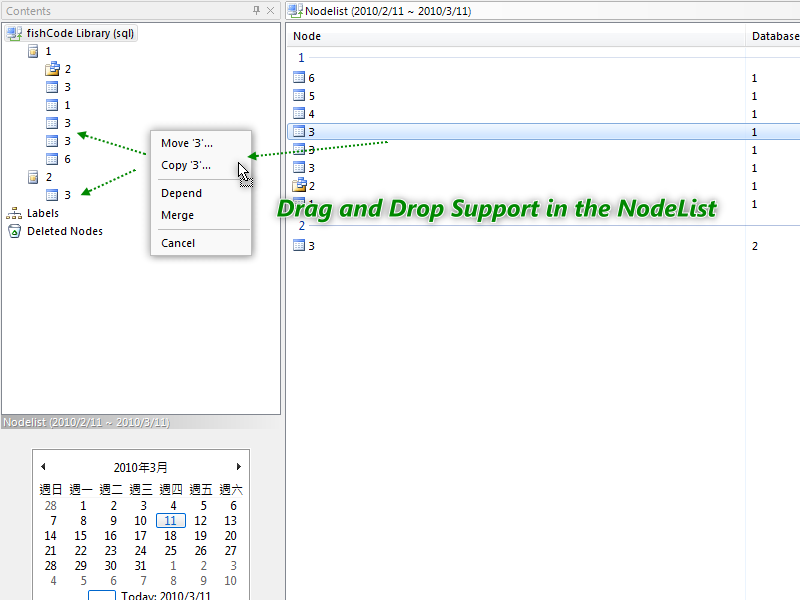This screenshot has height=600, width=800.
Task: Click database 2 icon in Contents tree
Action: (x=33, y=177)
